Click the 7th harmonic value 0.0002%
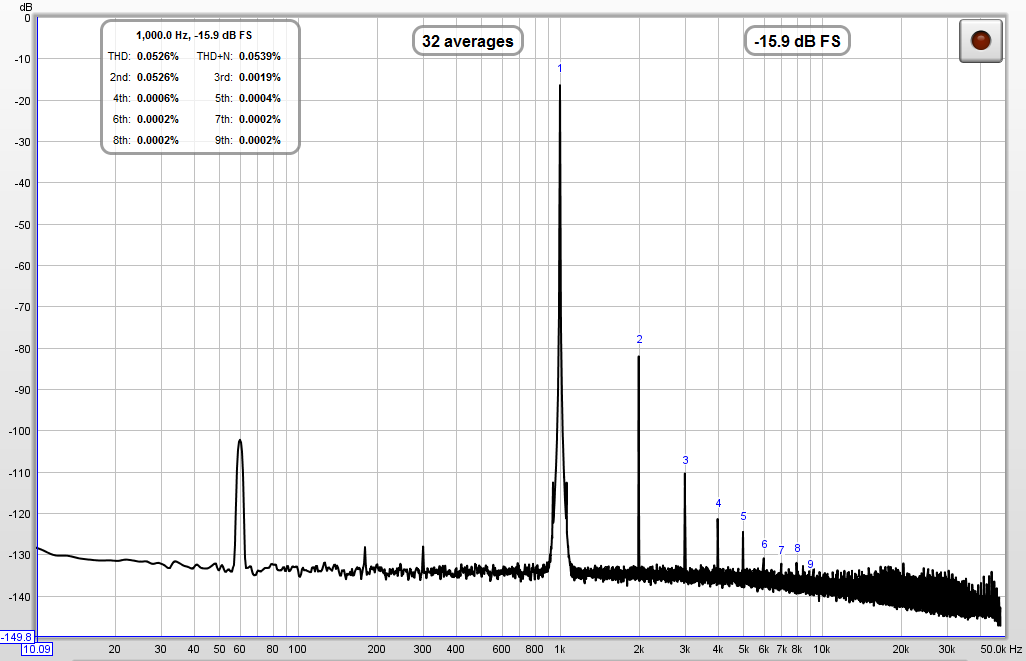This screenshot has width=1026, height=661. pos(260,119)
